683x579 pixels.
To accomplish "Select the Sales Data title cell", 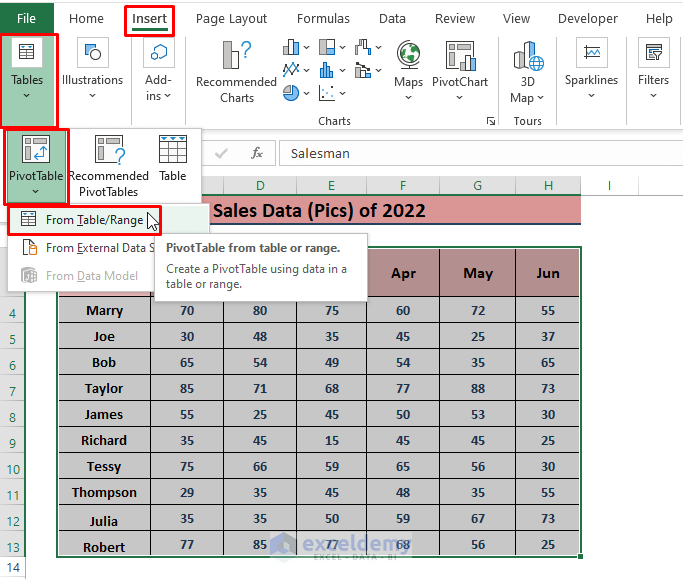I will coord(319,210).
